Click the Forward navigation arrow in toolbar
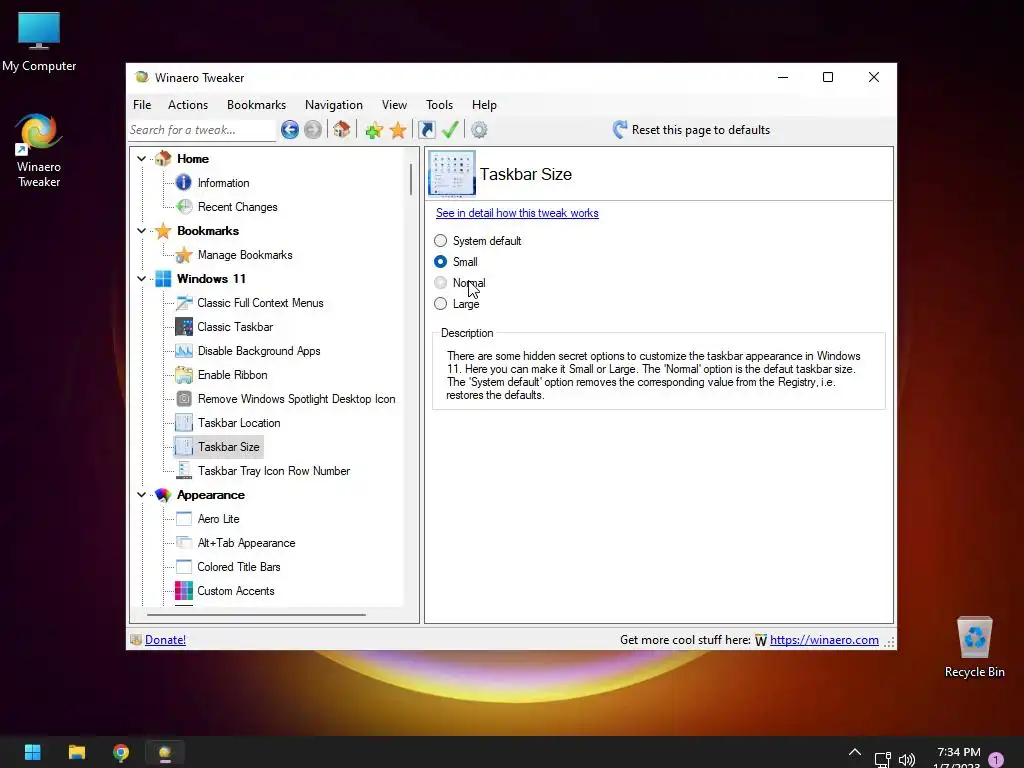This screenshot has height=768, width=1024. coord(313,130)
